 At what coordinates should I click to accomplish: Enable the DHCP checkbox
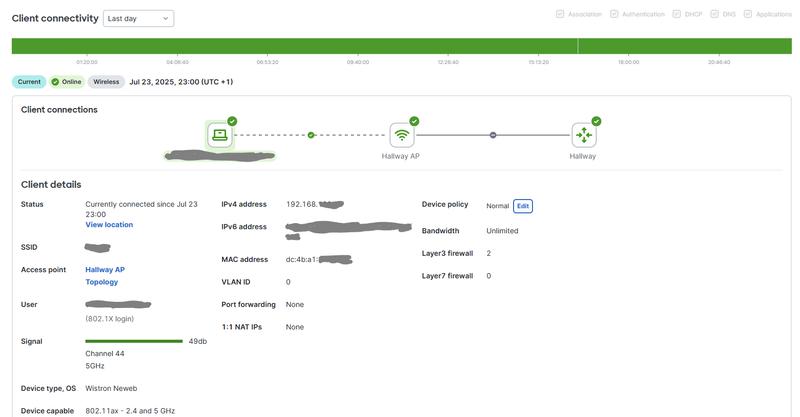click(x=678, y=14)
